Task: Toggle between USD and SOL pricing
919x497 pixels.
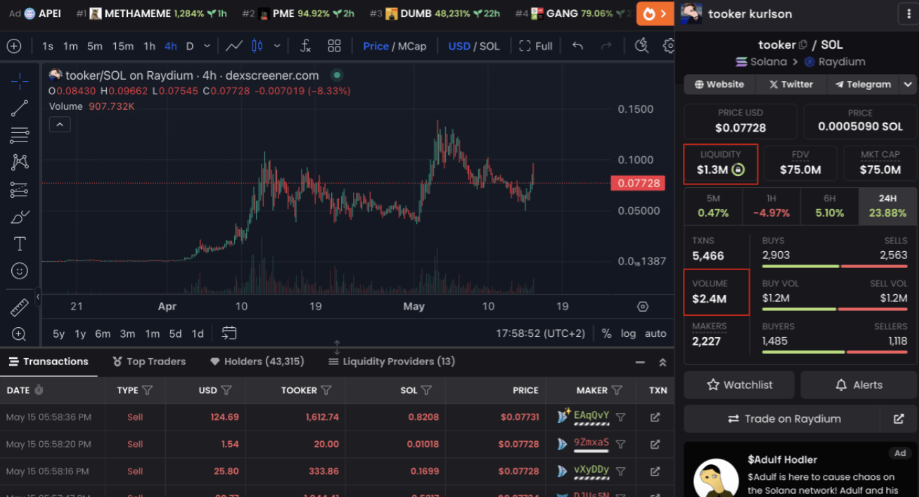Action: pos(474,46)
